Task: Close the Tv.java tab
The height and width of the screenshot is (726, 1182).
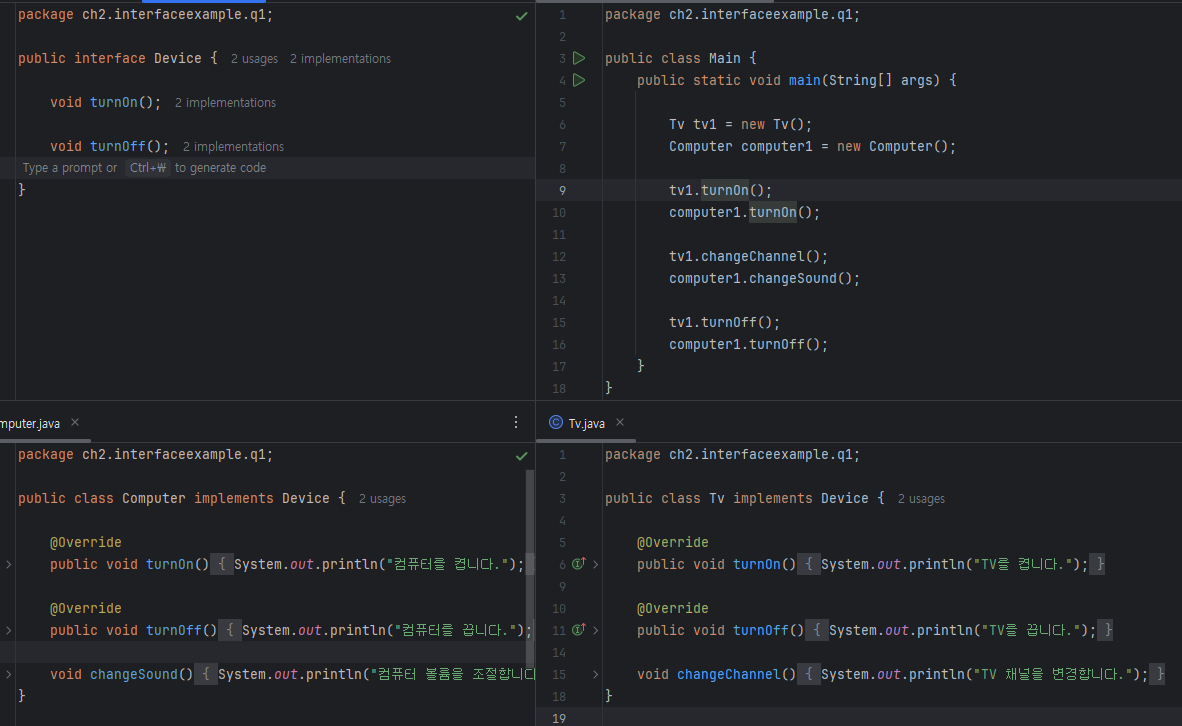Action: 620,422
